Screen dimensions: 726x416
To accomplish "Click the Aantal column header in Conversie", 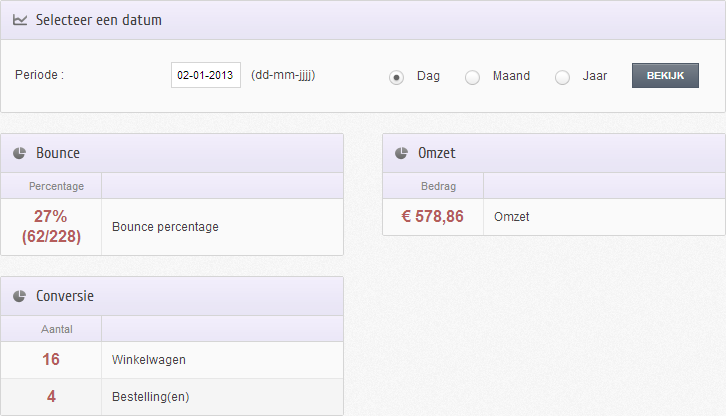I will coord(56,329).
